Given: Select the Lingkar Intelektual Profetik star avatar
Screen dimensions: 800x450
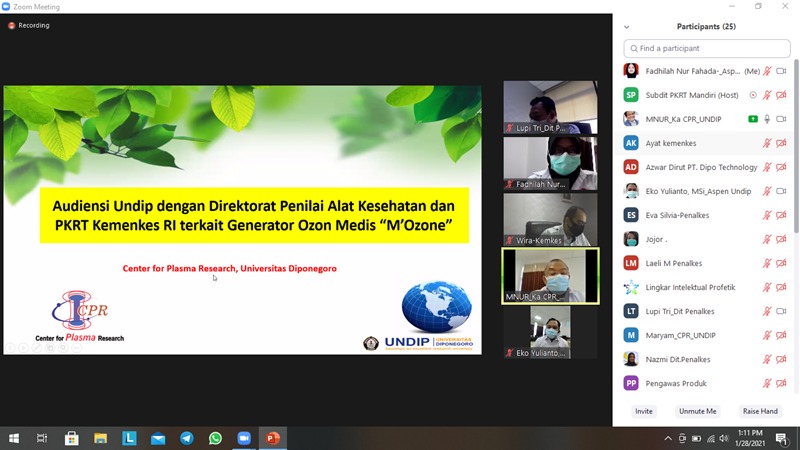Looking at the screenshot, I should pyautogui.click(x=631, y=287).
